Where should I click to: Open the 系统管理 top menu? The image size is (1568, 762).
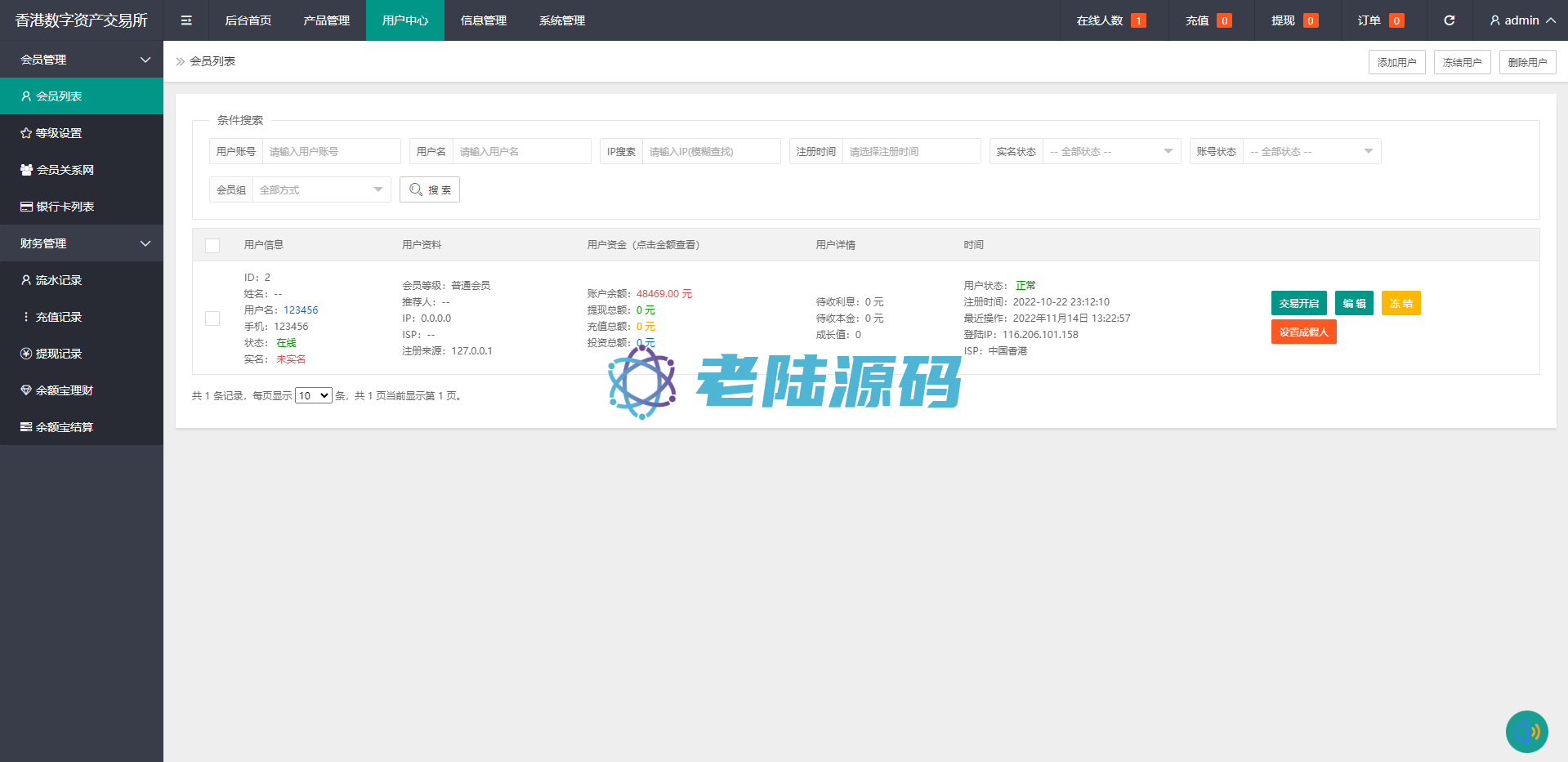561,20
